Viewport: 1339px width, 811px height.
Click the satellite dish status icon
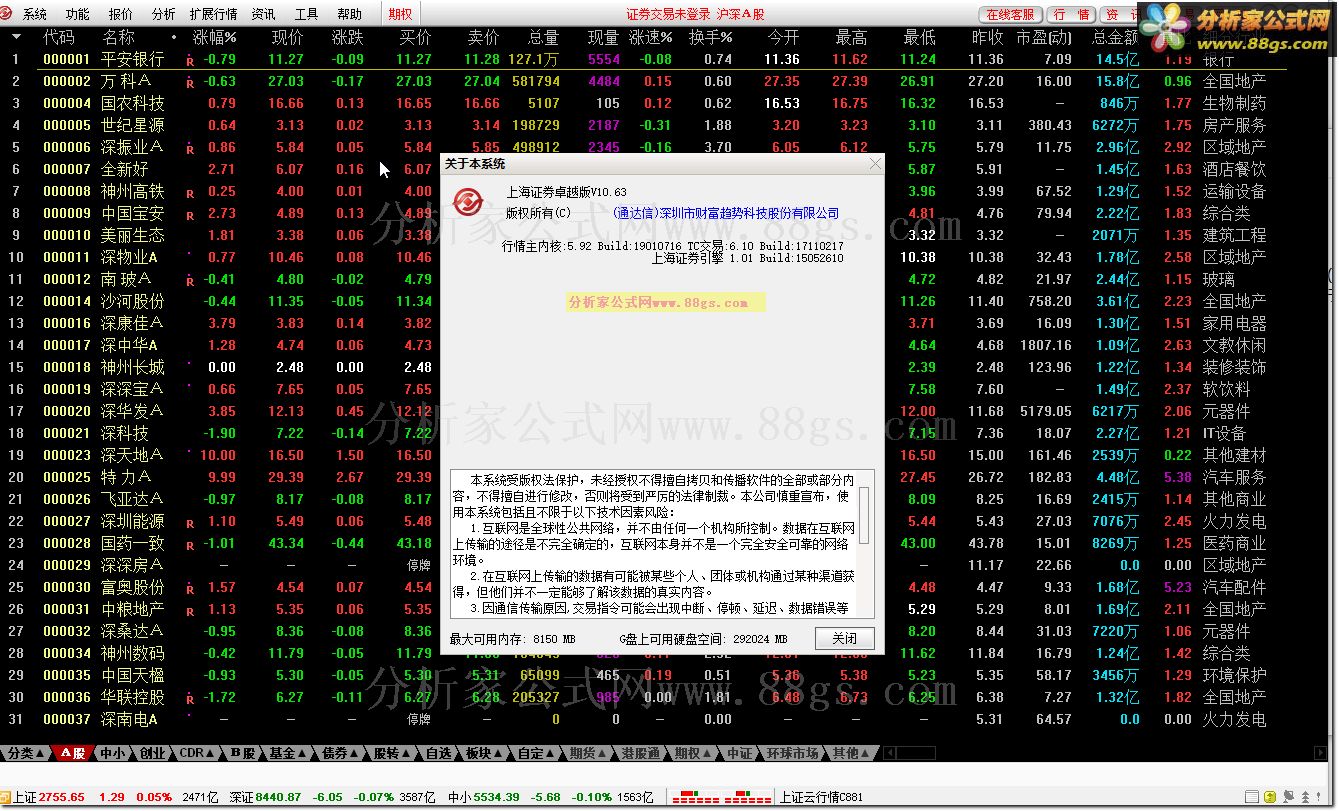tap(1288, 797)
